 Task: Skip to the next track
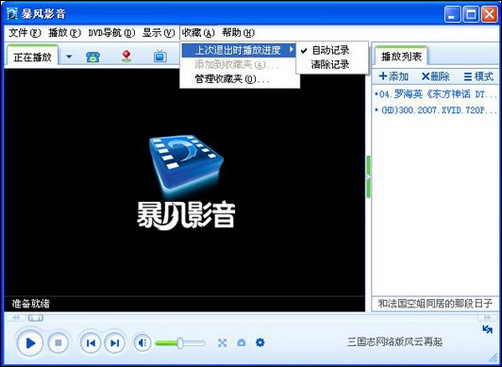115,343
